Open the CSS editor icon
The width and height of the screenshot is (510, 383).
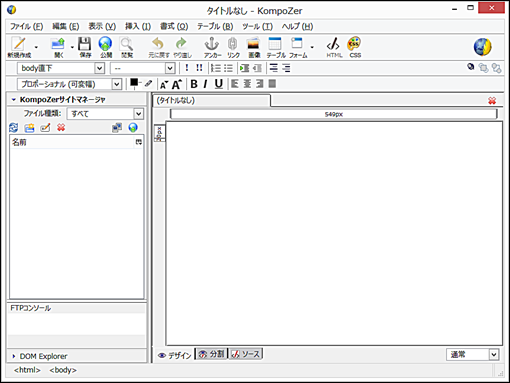355,47
